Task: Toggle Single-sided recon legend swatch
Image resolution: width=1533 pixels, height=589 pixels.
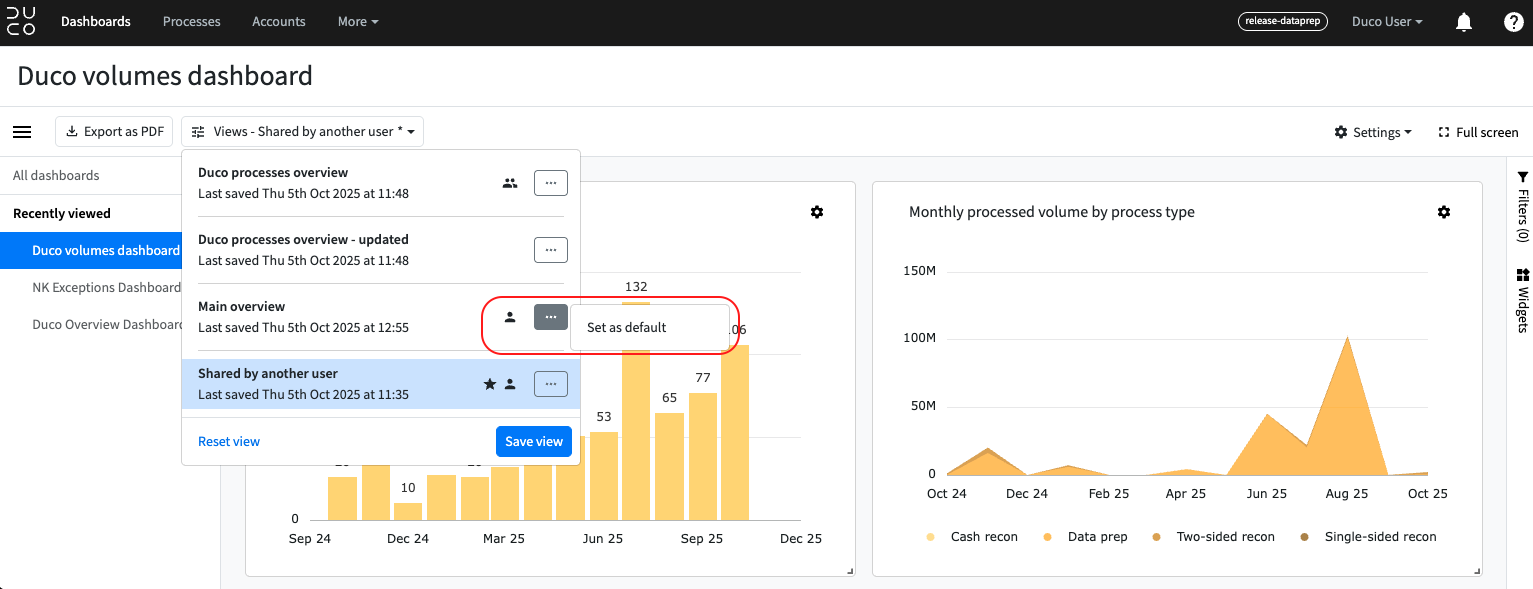Action: click(1304, 537)
